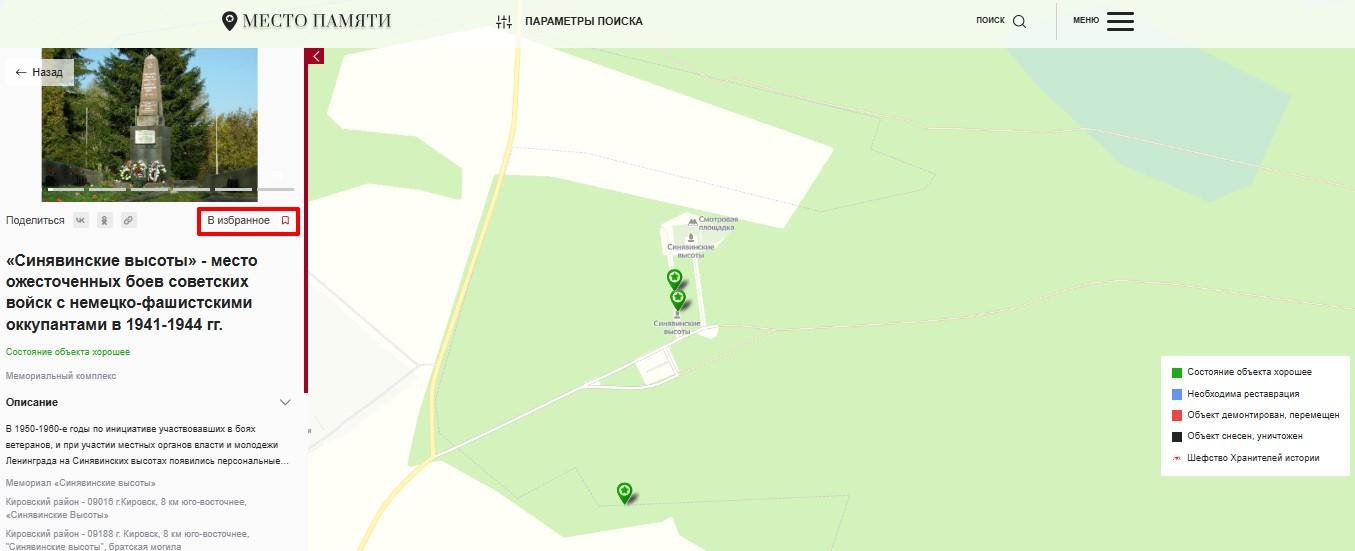Select the southern green memorial map pin

click(x=625, y=492)
